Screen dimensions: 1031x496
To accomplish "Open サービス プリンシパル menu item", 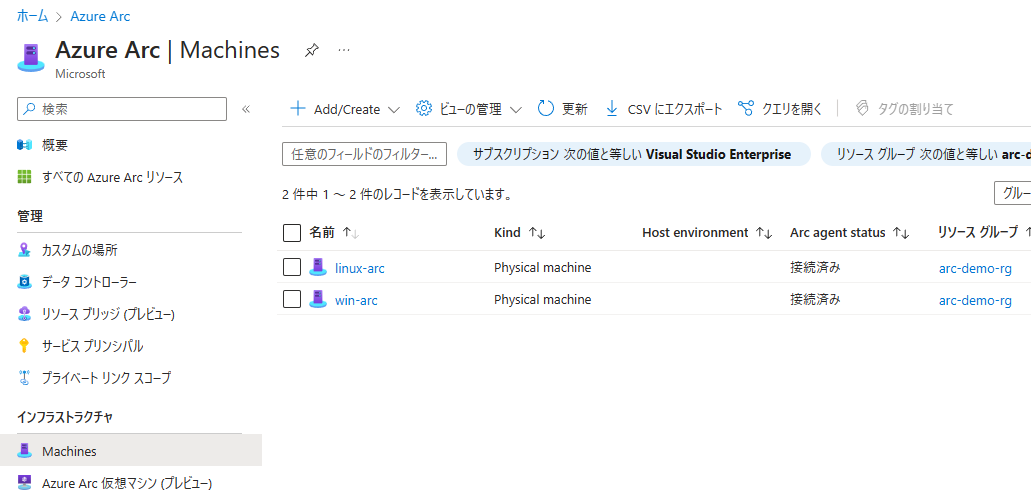I will coord(93,346).
